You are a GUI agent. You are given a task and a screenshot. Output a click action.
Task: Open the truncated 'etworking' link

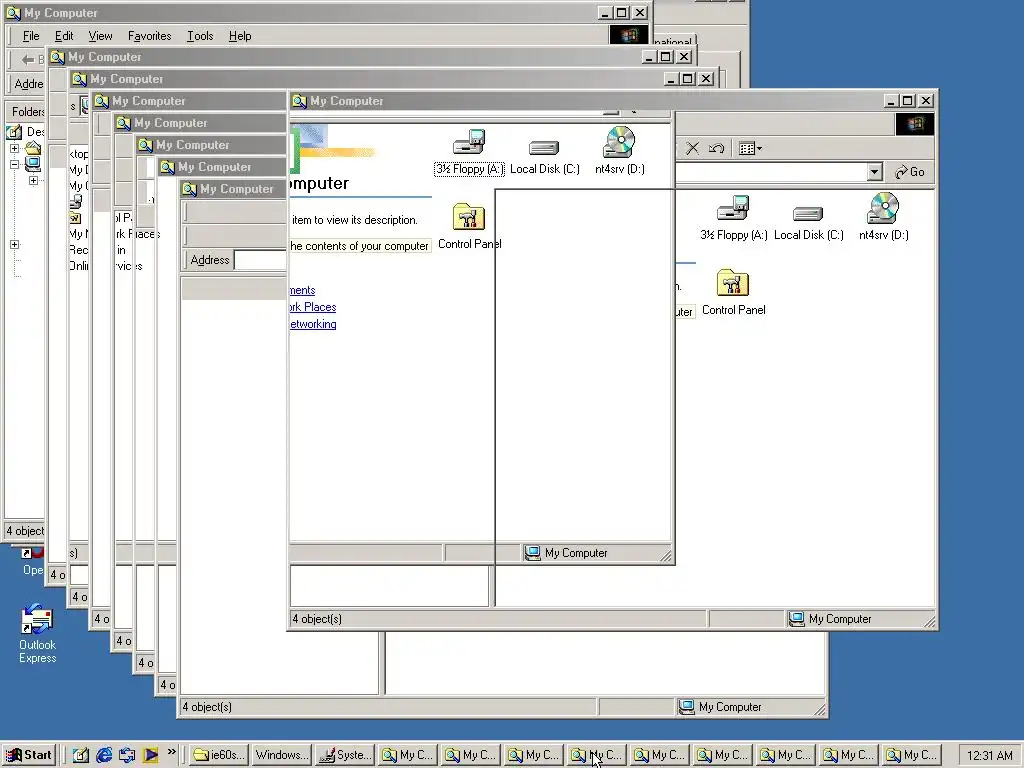point(313,324)
